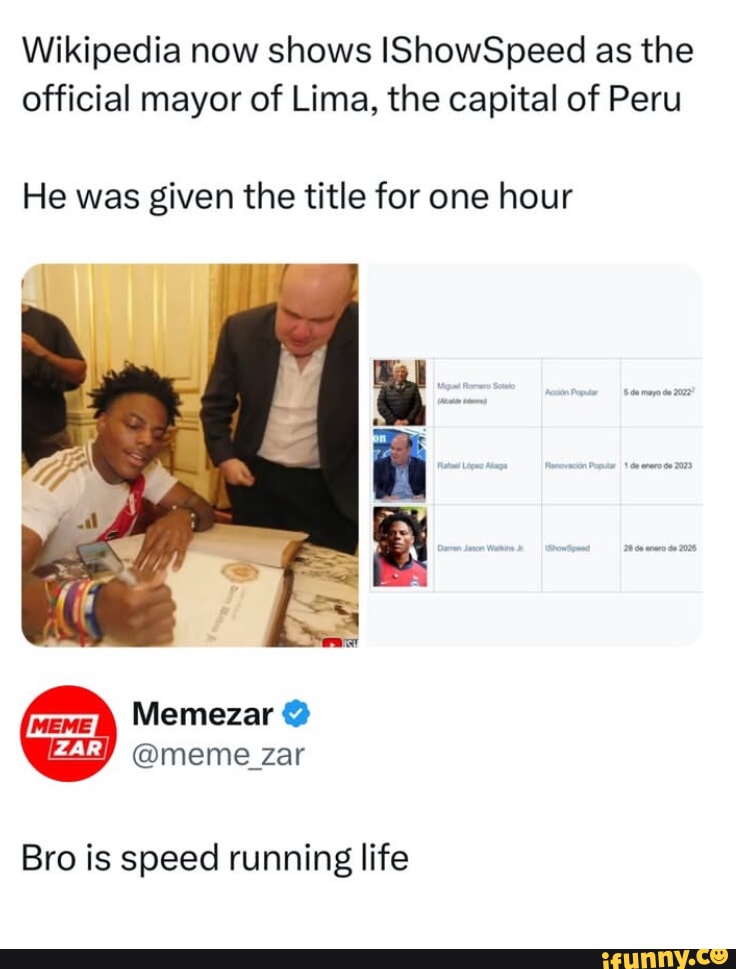The height and width of the screenshot is (969, 736).
Task: Click the tweet text about Wikipedia showing IShowSpeed
Action: click(358, 124)
